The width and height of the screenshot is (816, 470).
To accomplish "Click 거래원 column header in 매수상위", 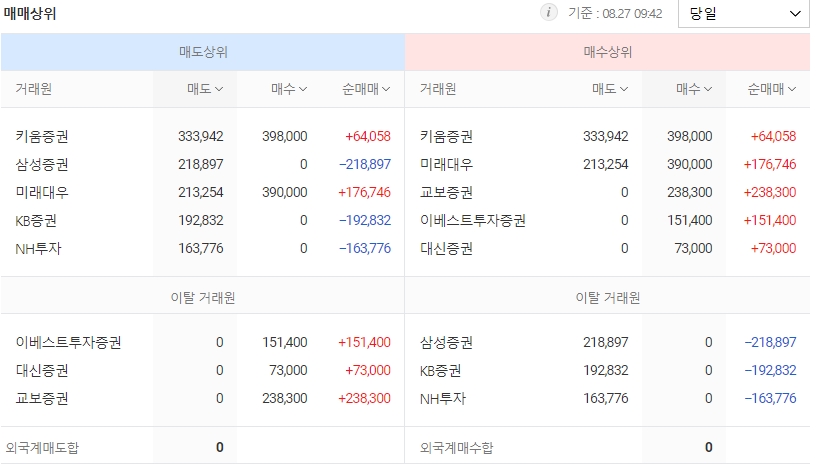I will point(438,89).
